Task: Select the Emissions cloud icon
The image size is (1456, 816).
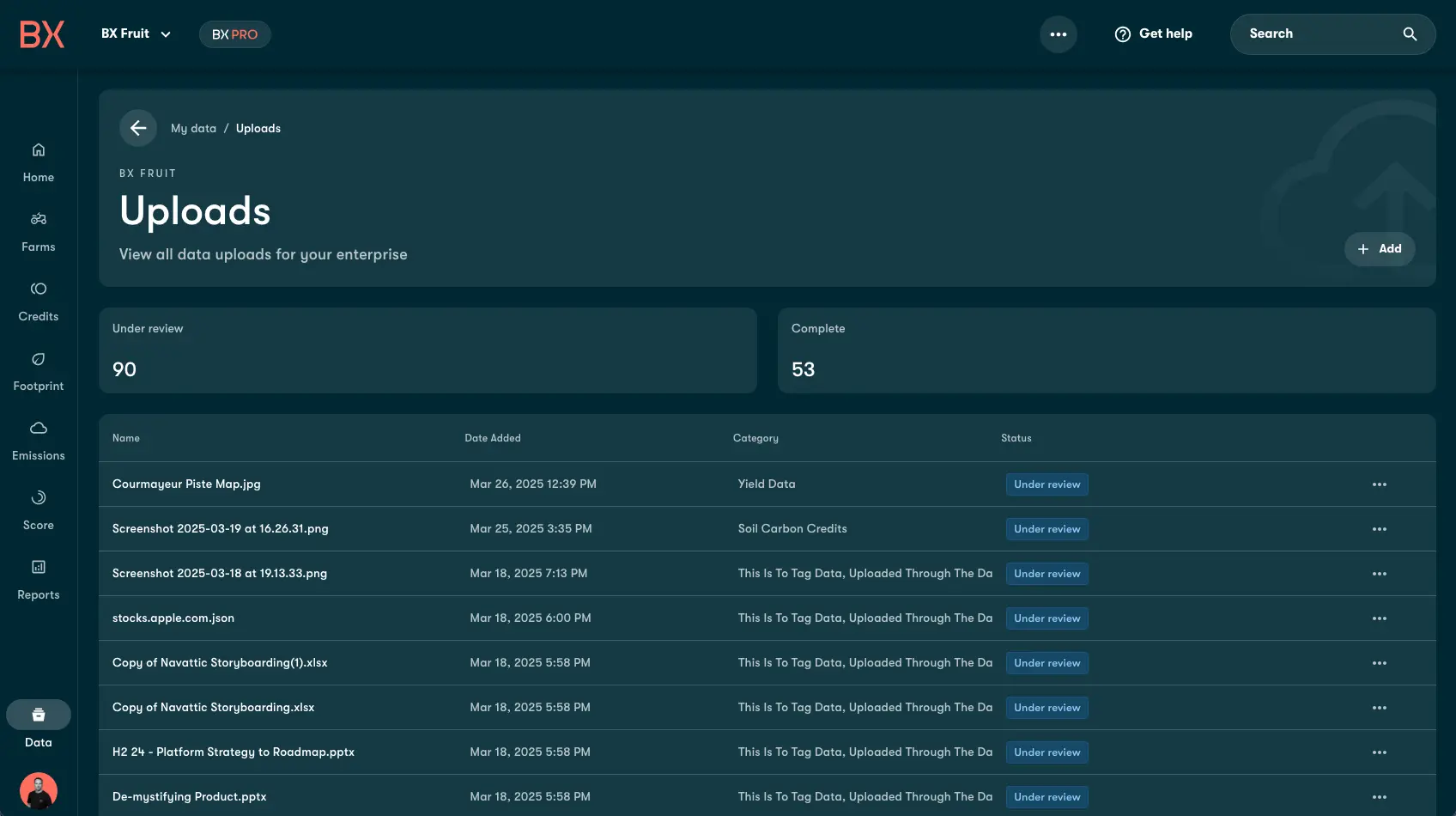Action: [x=39, y=429]
